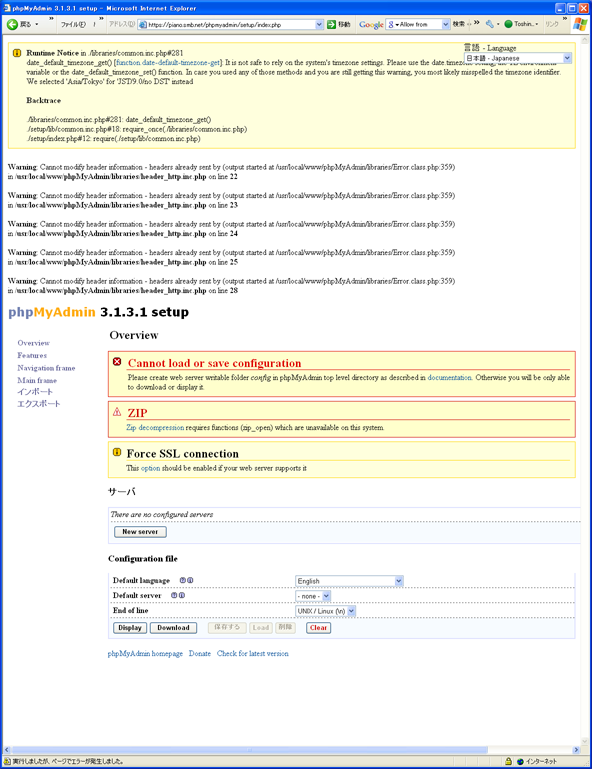Viewport: 592px width, 769px height.
Task: Click the Google toolbar search box
Action: pyautogui.click(x=418, y=24)
